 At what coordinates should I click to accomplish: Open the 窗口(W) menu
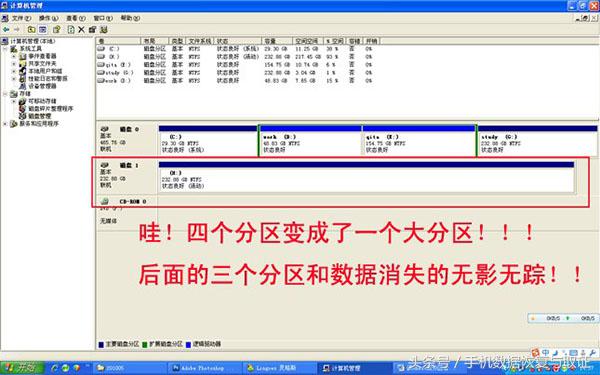(103, 18)
